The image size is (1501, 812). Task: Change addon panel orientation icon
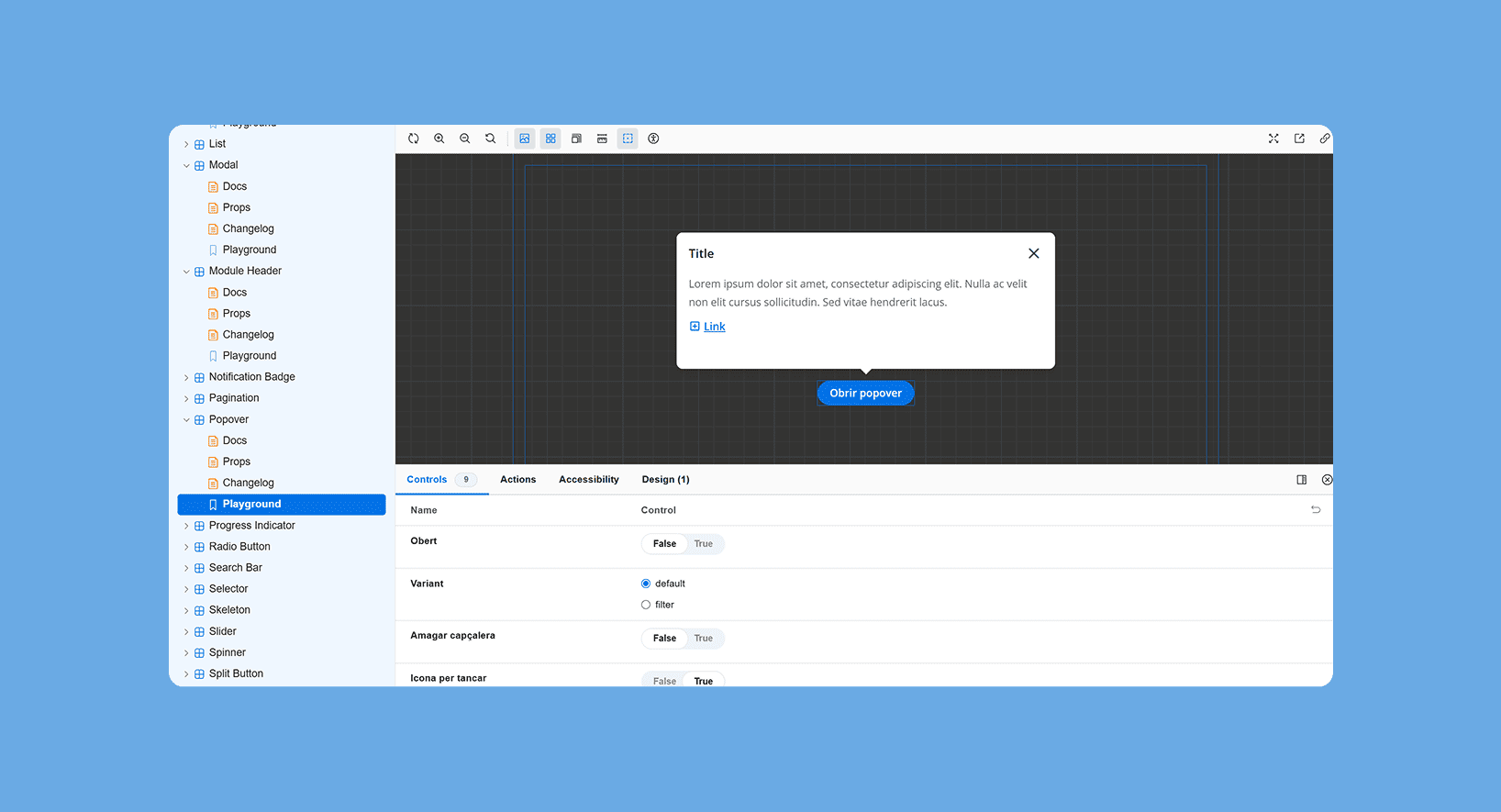1301,480
